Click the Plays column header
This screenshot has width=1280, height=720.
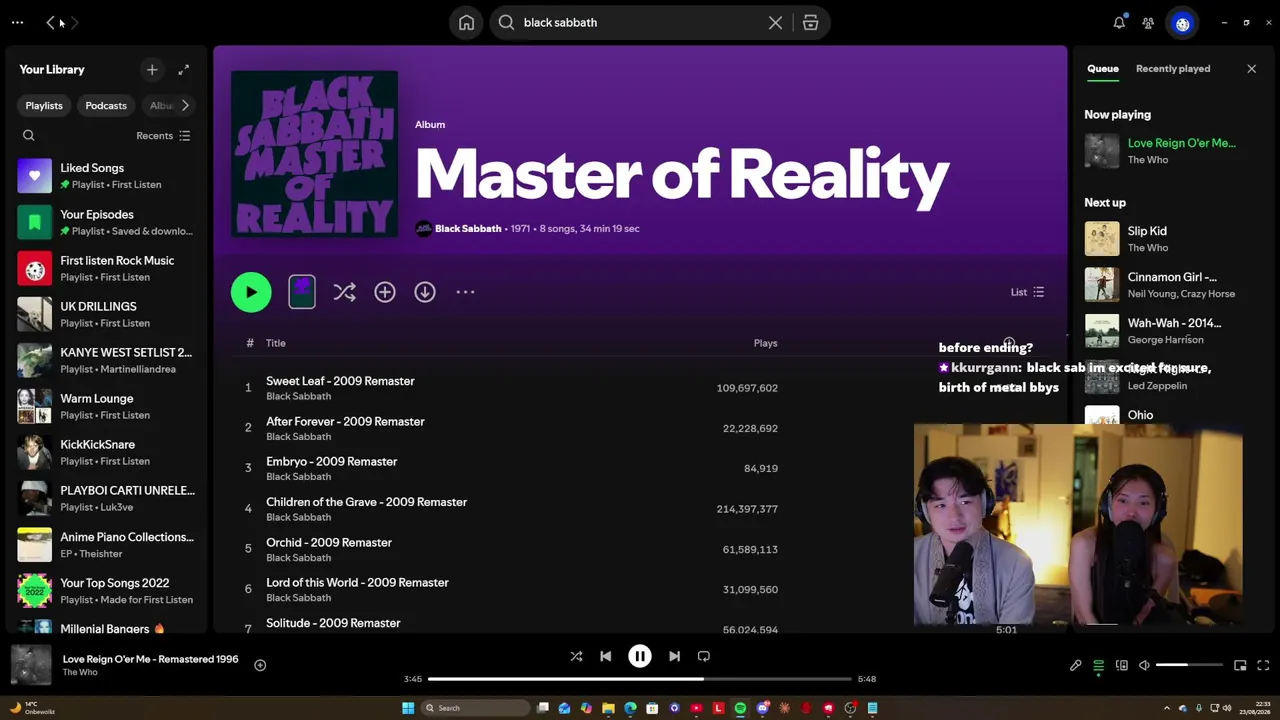click(765, 343)
